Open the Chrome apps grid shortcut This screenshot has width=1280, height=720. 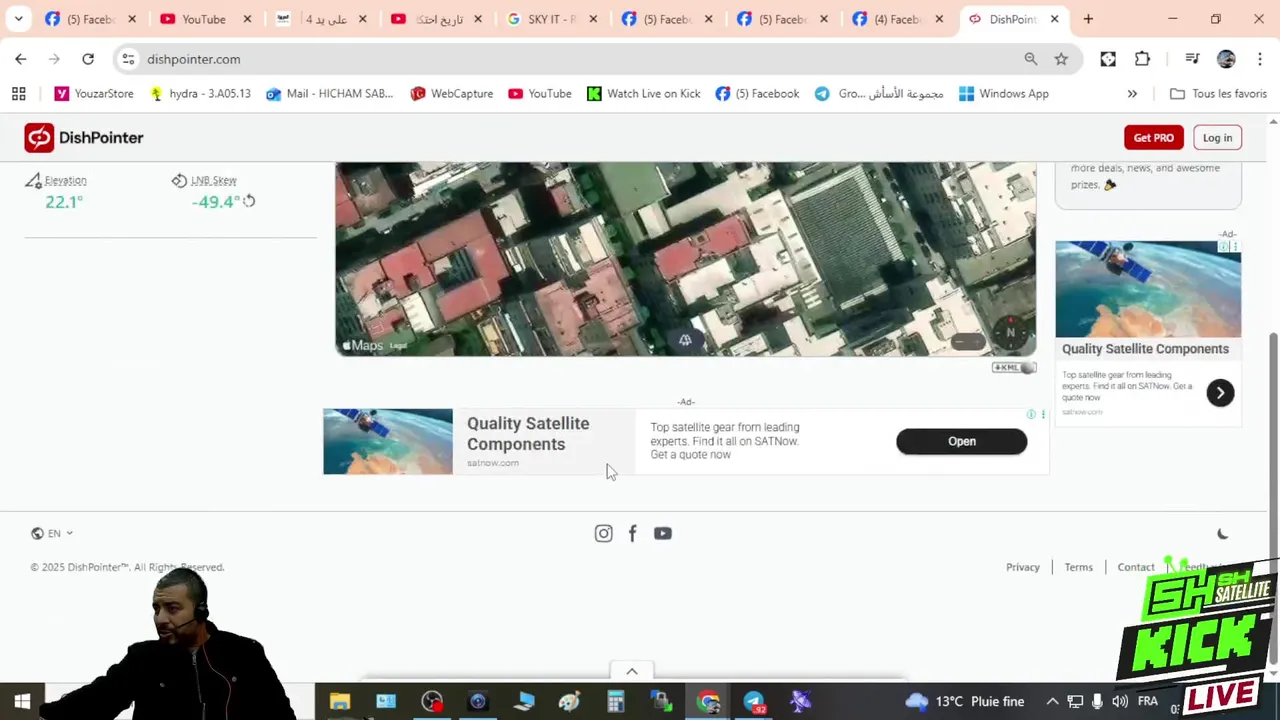pos(18,94)
